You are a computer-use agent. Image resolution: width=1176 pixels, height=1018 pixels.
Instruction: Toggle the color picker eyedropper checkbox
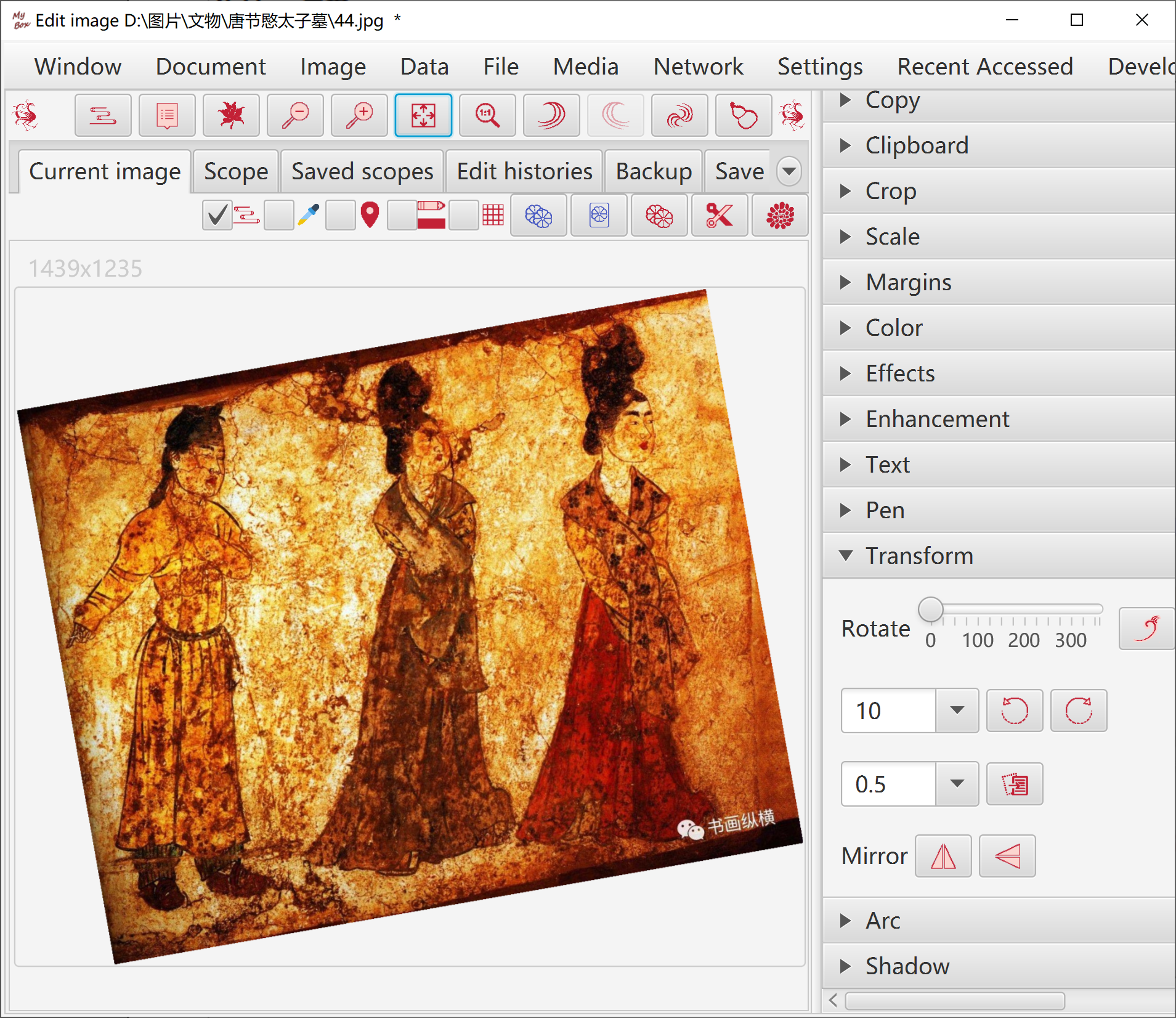tap(278, 216)
